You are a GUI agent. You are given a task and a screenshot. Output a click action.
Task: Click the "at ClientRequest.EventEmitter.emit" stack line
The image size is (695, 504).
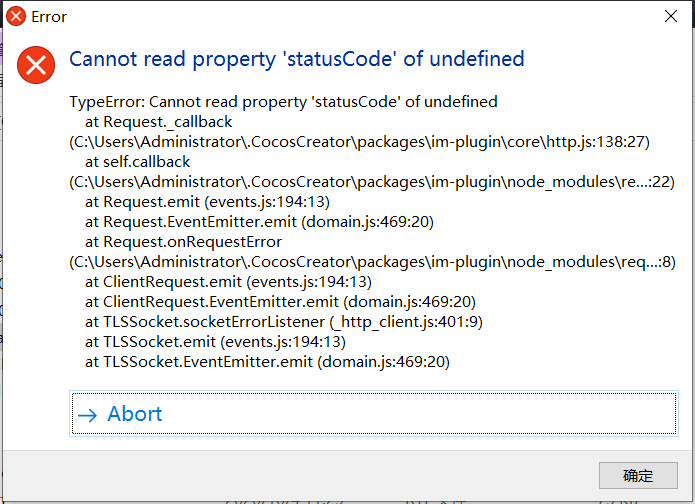coord(280,302)
